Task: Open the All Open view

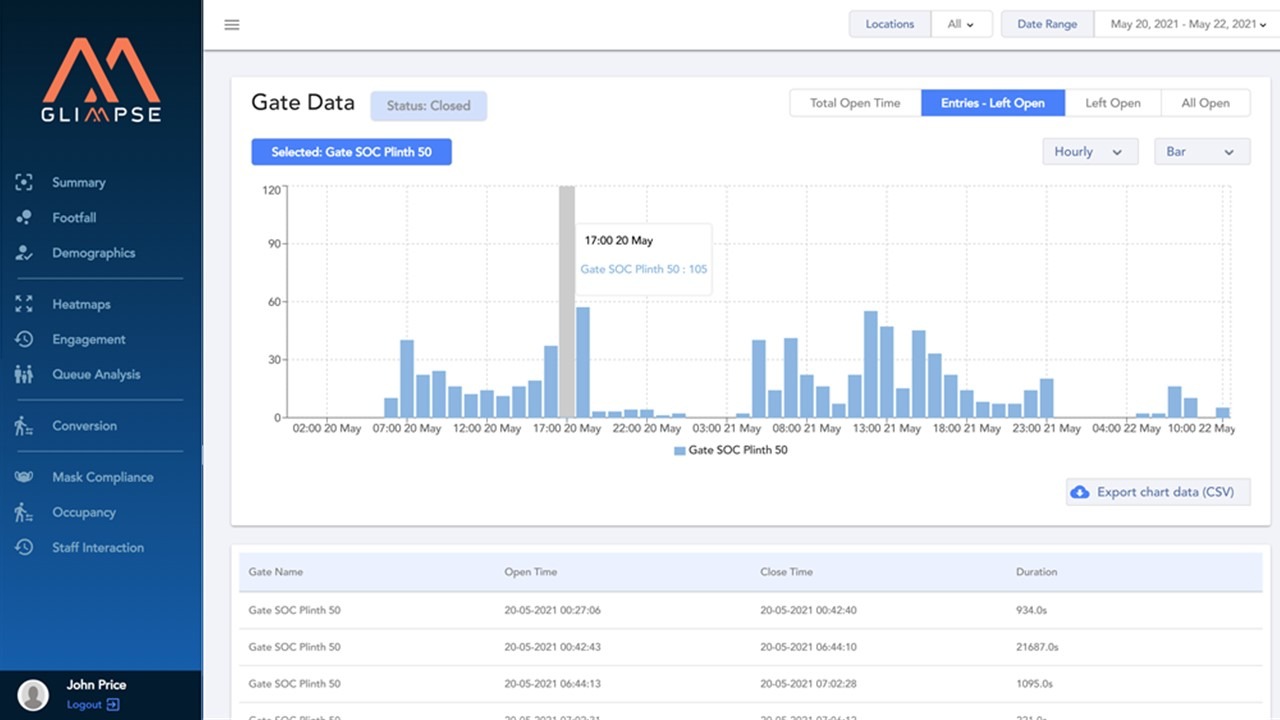Action: pyautogui.click(x=1205, y=102)
